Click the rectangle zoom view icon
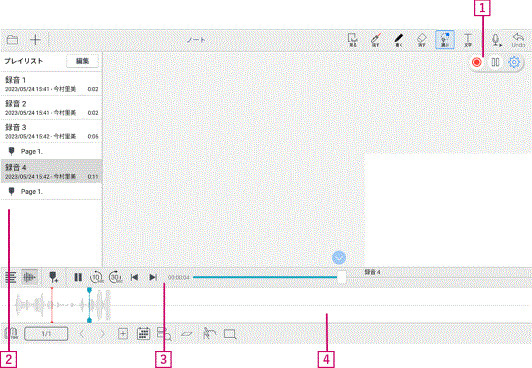This screenshot has width=532, height=368. pyautogui.click(x=230, y=334)
